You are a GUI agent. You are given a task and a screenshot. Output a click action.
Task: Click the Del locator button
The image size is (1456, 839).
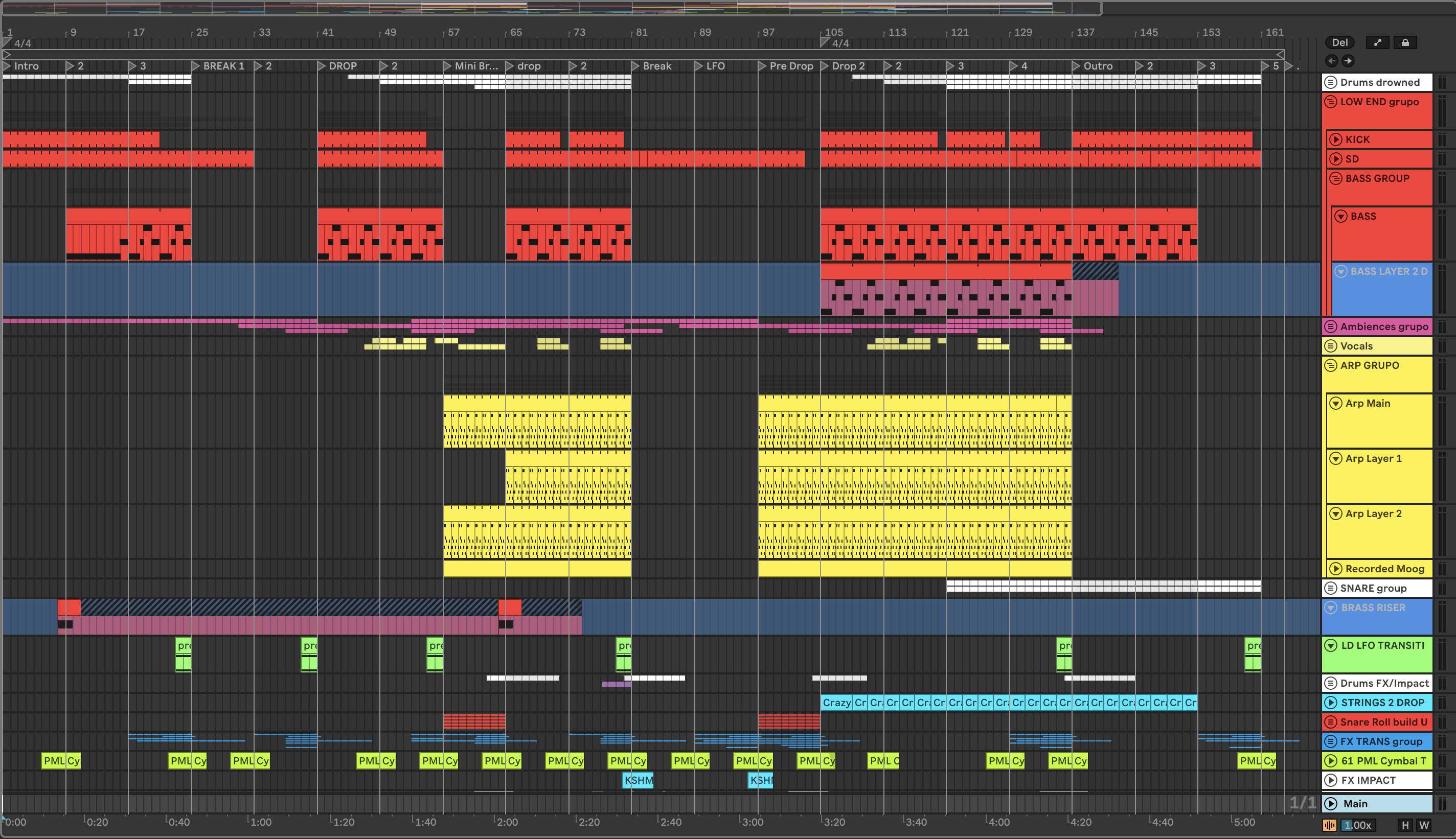coord(1339,42)
